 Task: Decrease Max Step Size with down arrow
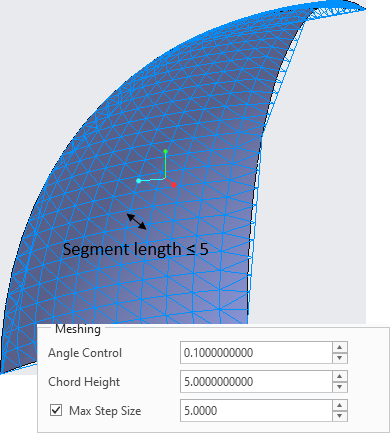[x=340, y=416]
